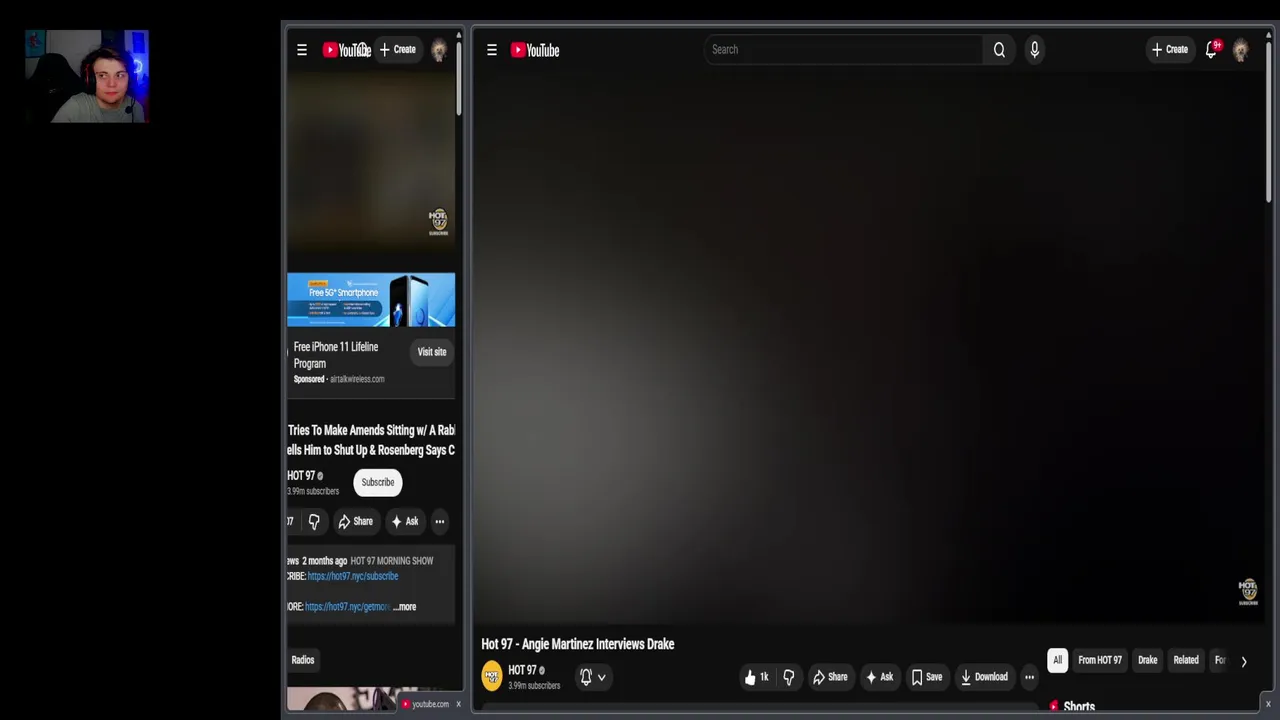Click the HOT 97 watermark on the main video
This screenshot has width=1280, height=720.
(x=1248, y=591)
